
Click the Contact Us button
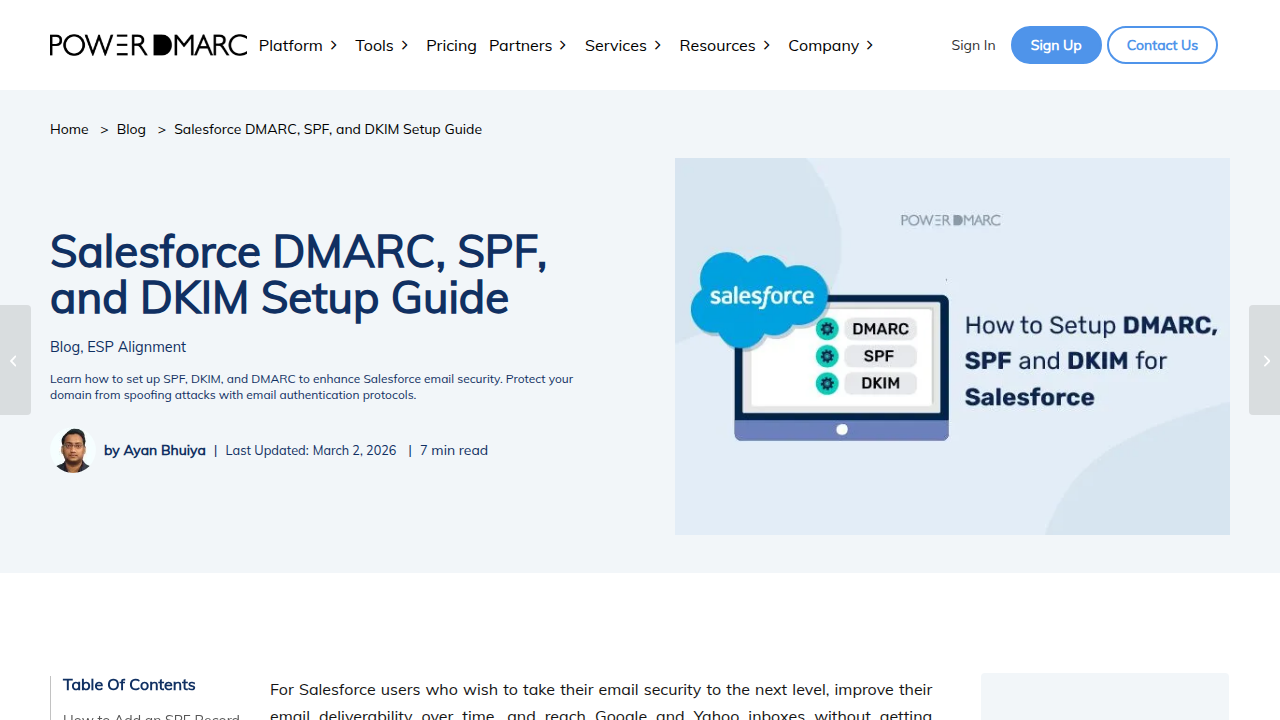[x=1162, y=45]
